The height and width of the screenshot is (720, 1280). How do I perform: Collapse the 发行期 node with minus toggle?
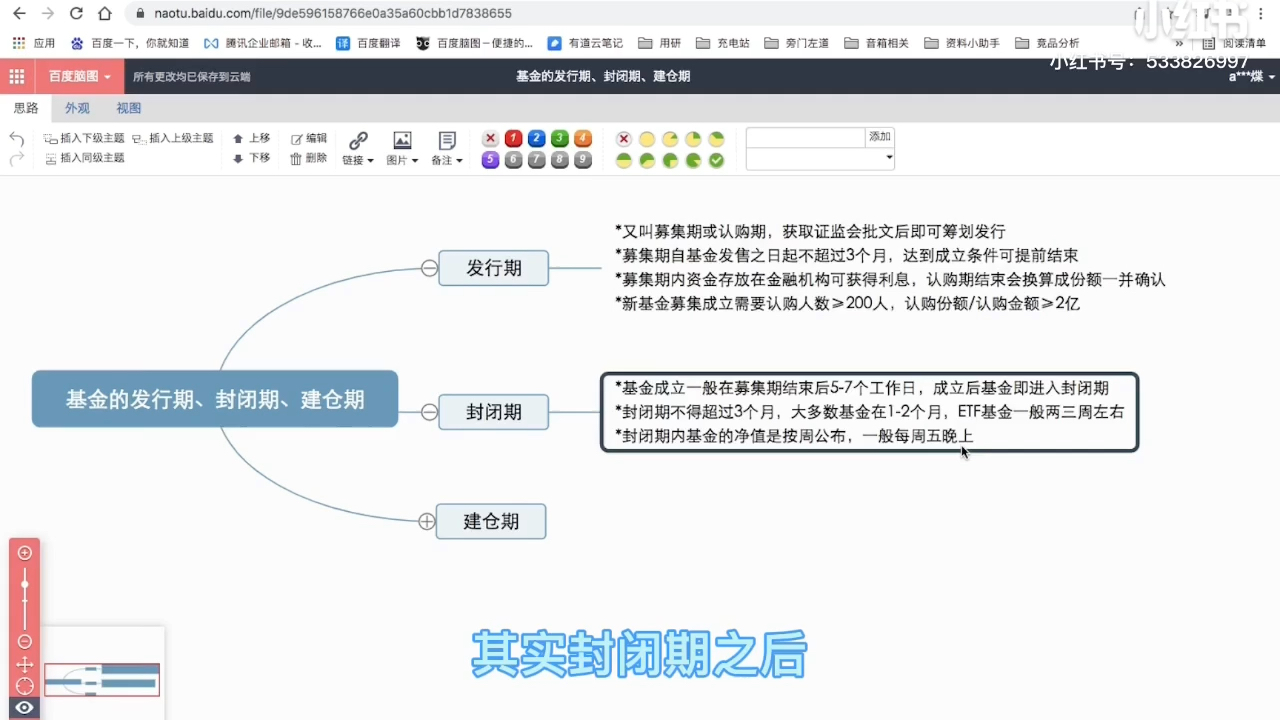pyautogui.click(x=429, y=268)
